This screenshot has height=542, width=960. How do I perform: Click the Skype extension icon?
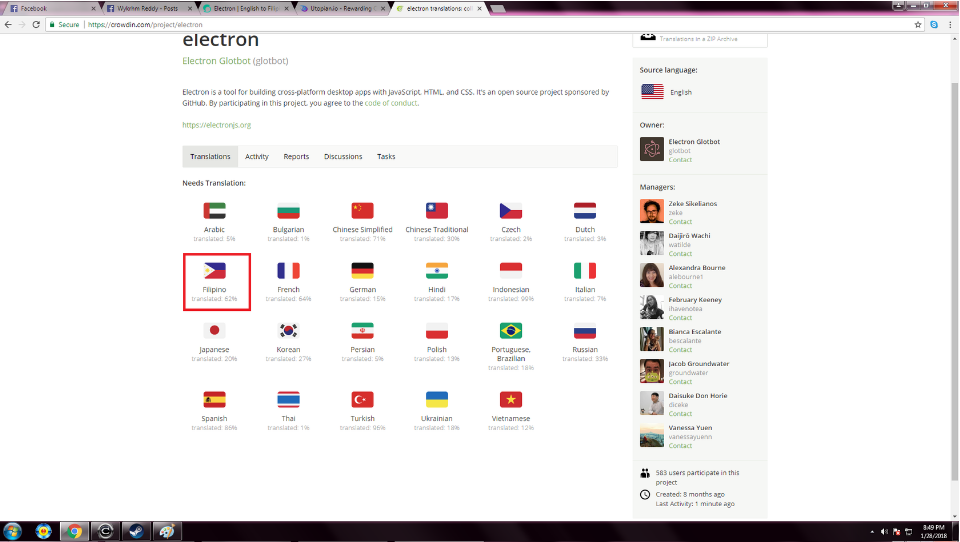pyautogui.click(x=934, y=24)
